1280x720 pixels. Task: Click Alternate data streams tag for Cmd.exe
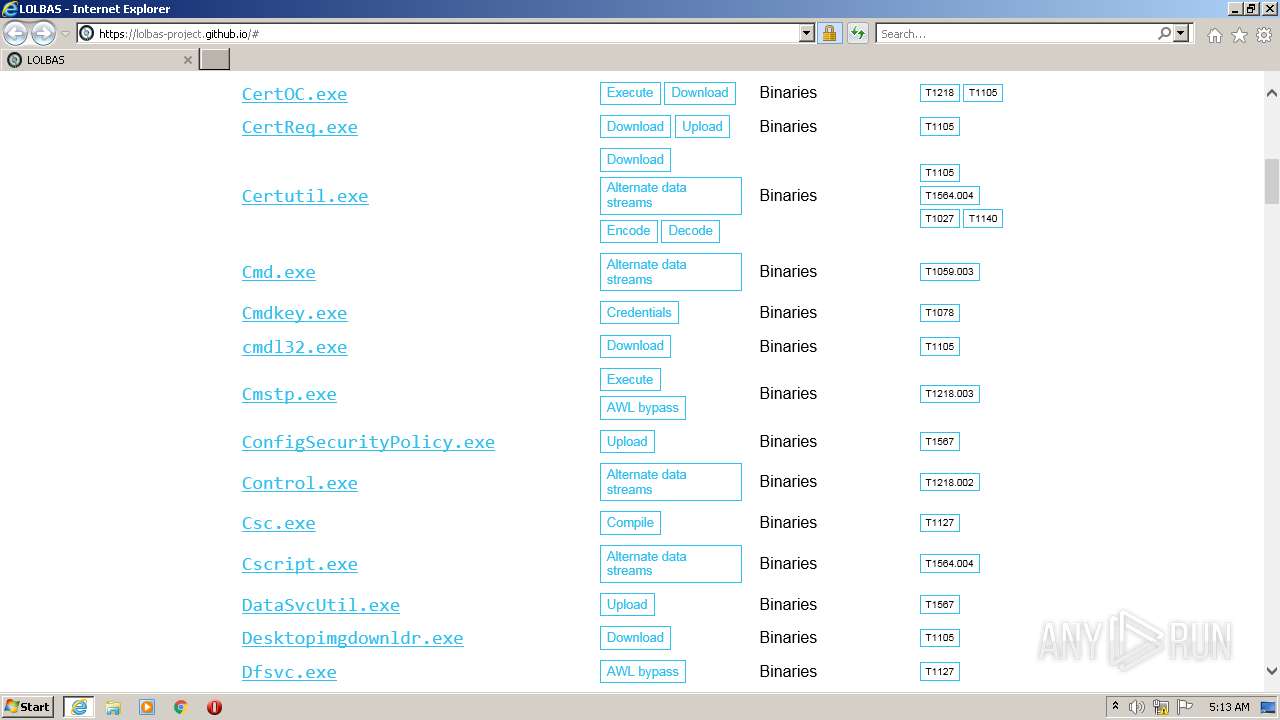tap(671, 272)
